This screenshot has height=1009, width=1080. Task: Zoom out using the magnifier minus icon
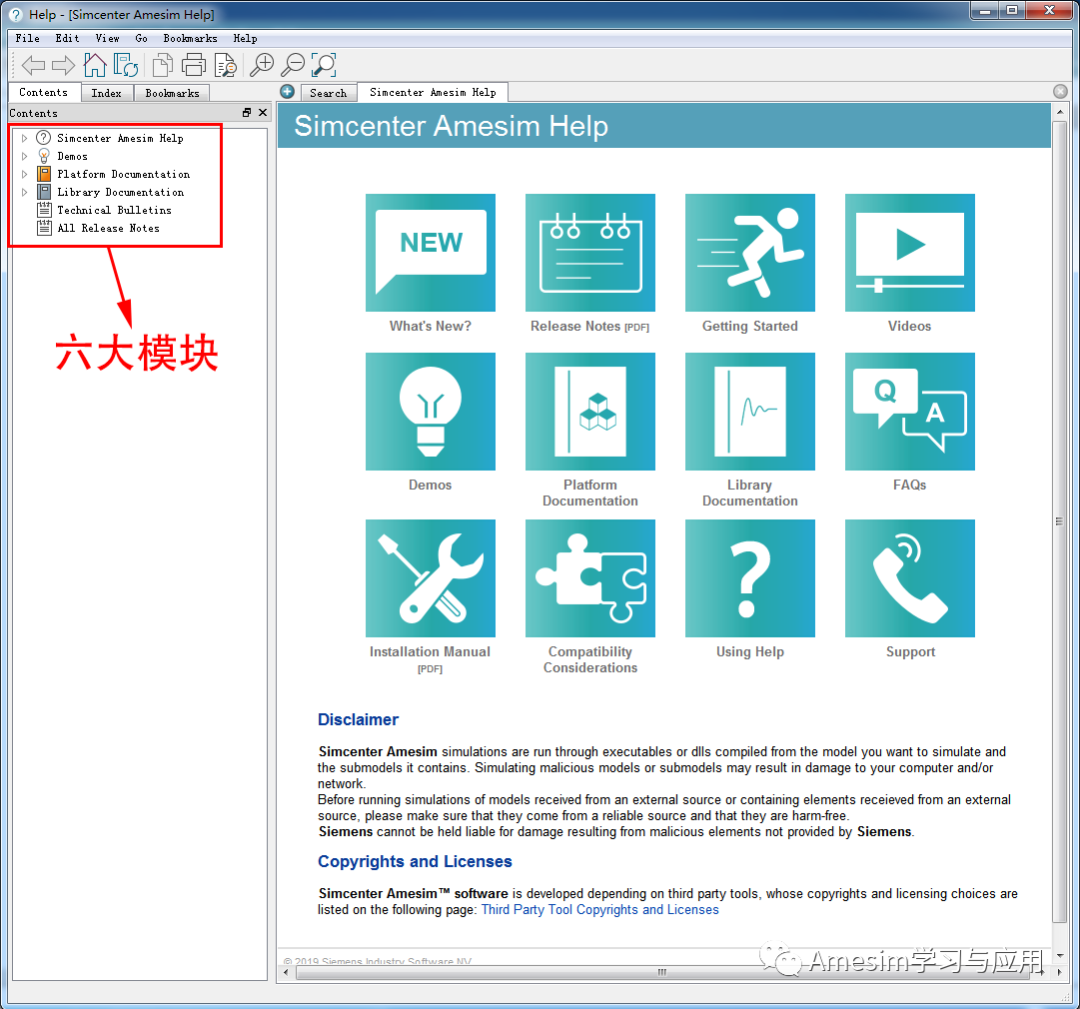tap(292, 64)
